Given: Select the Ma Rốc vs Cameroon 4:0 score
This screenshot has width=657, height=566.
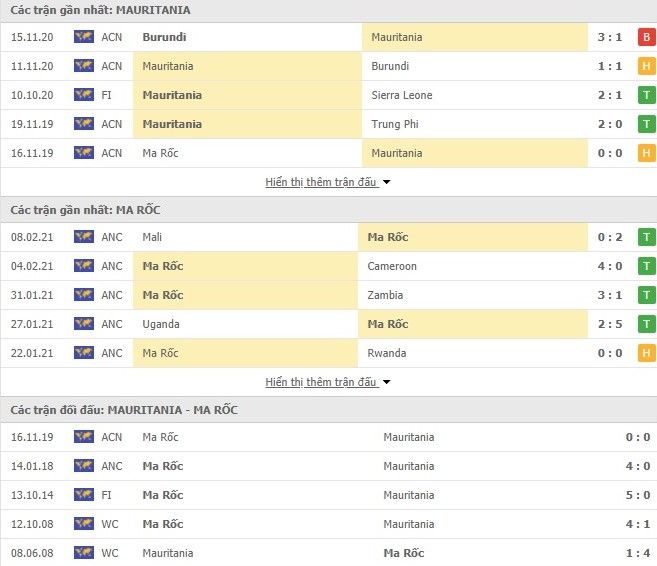Looking at the screenshot, I should pos(612,266).
